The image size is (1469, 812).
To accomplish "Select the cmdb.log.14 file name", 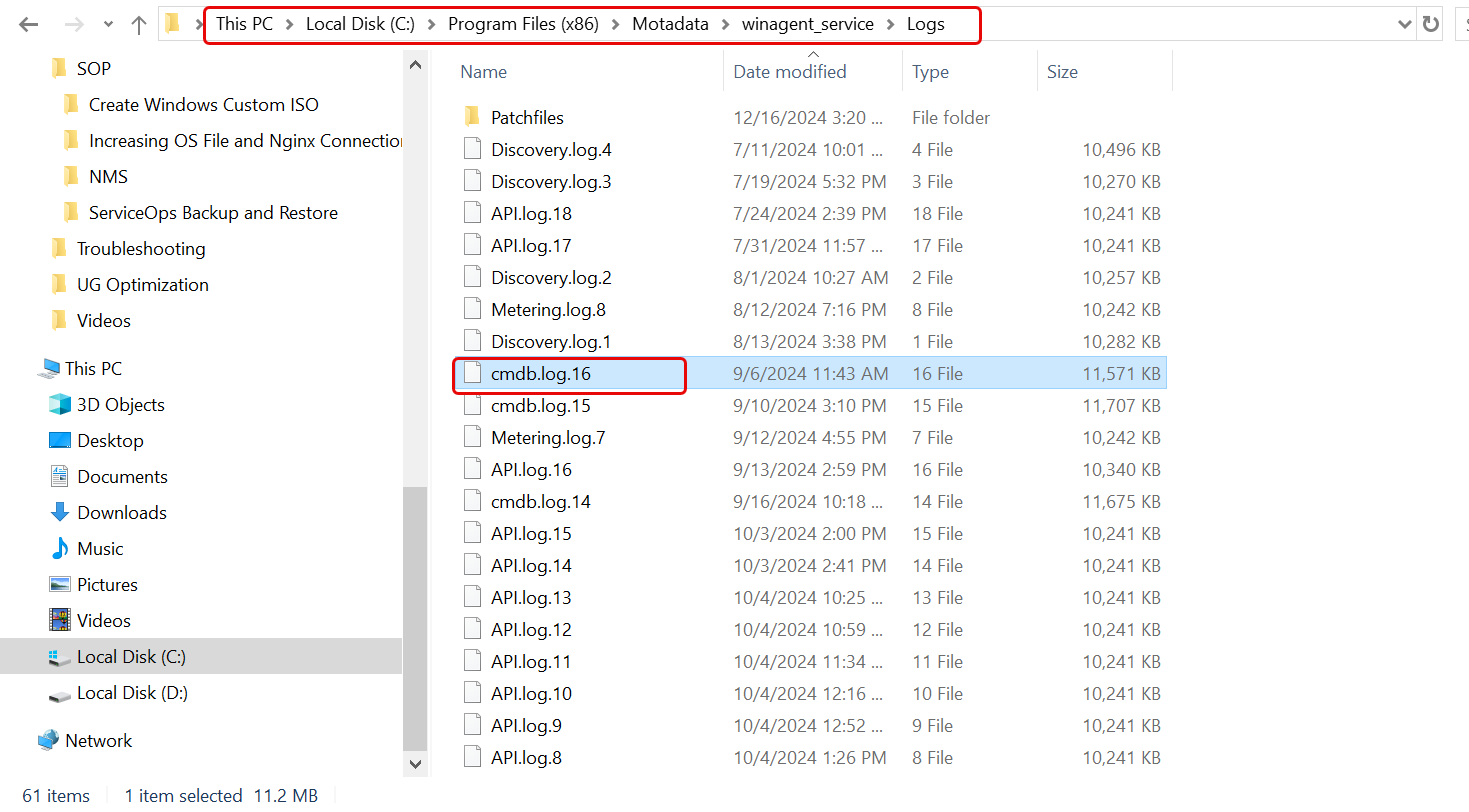I will 541,502.
